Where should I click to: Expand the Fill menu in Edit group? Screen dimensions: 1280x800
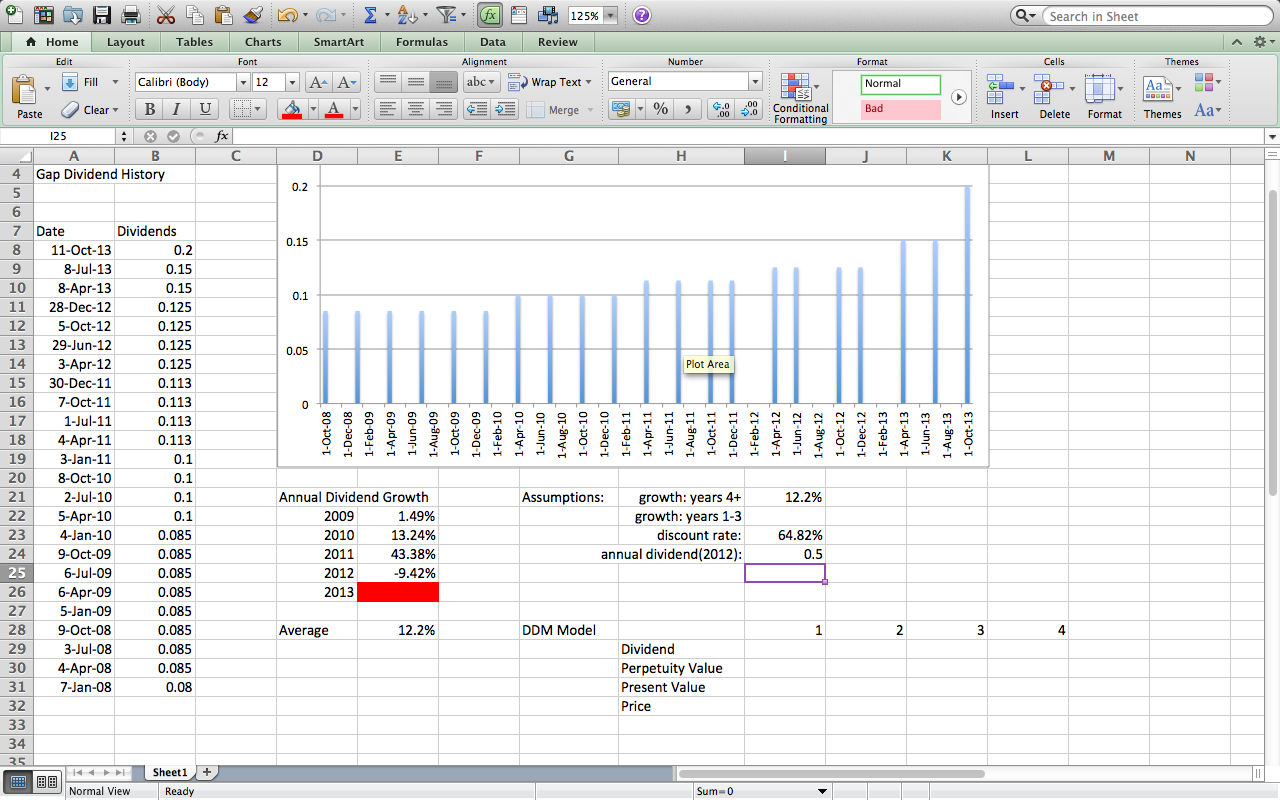[115, 82]
